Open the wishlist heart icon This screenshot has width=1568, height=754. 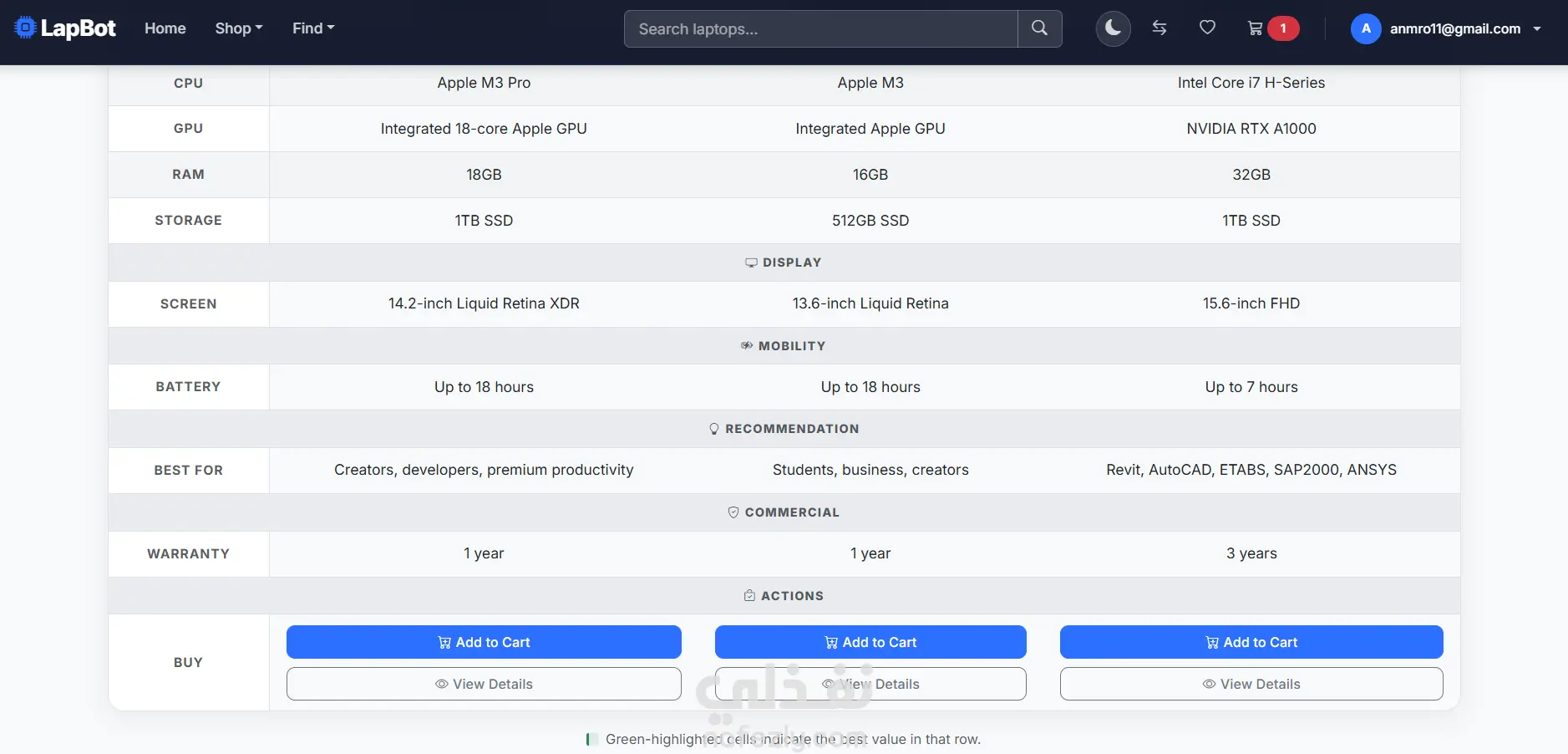point(1207,28)
